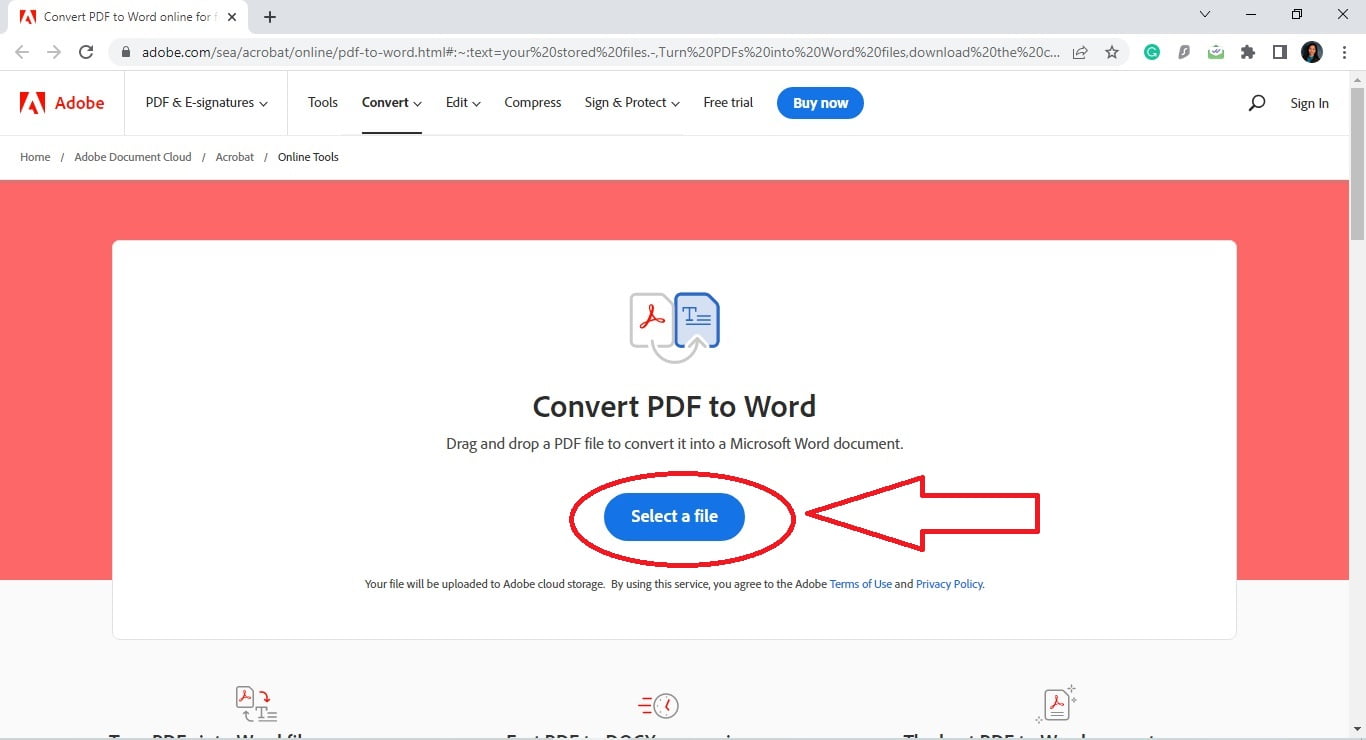1366x740 pixels.
Task: Open the tab search chevron
Action: (x=1205, y=14)
